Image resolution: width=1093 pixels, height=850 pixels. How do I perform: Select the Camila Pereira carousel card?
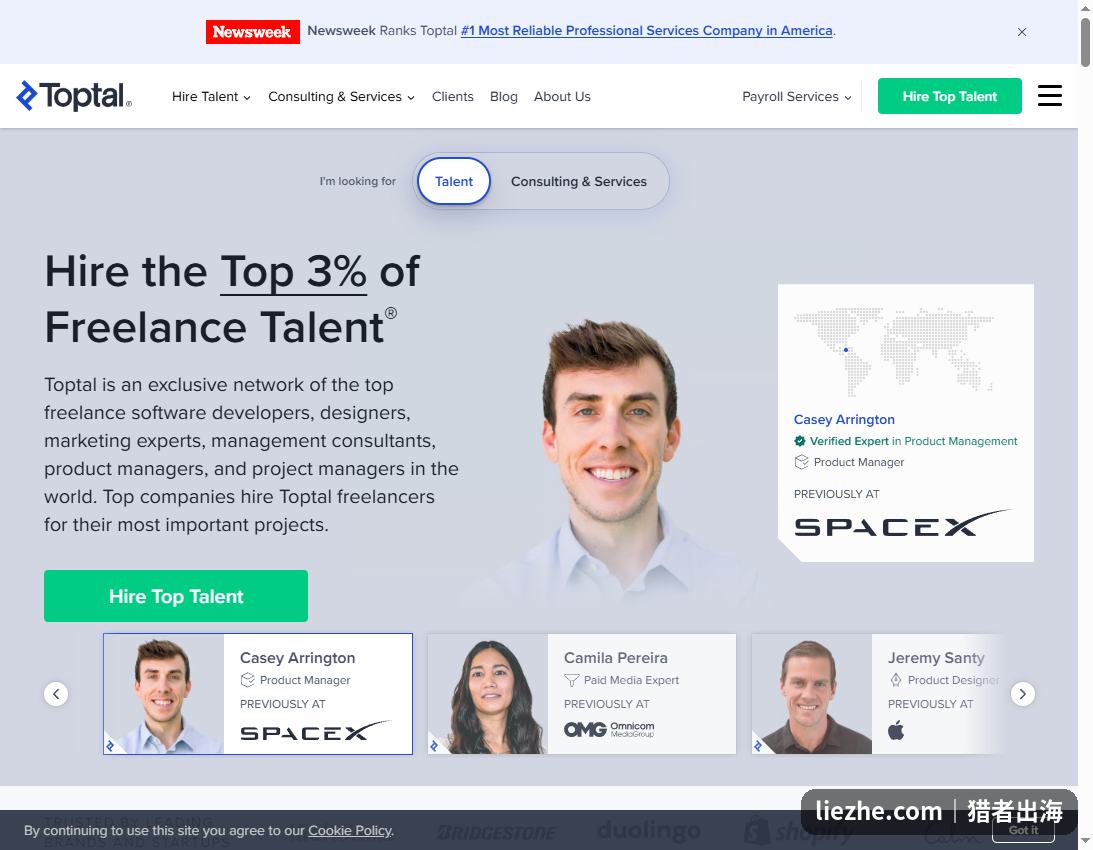tap(582, 694)
